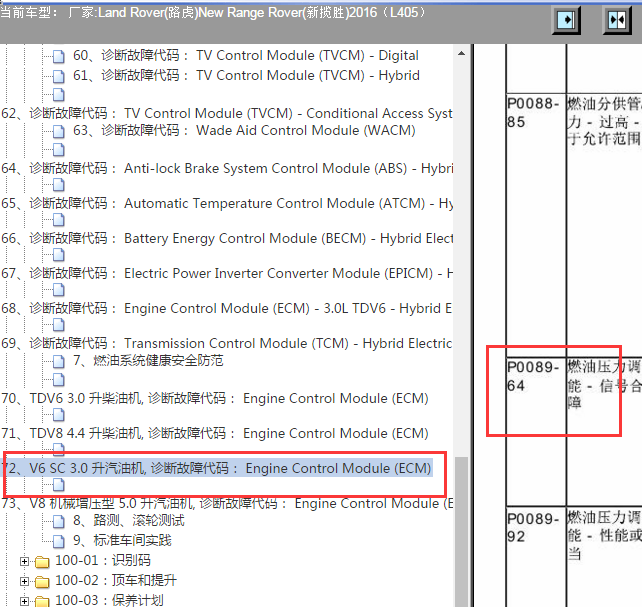This screenshot has width=642, height=607.
Task: Expand the 100-01：识别码 folder node
Action: (24, 561)
